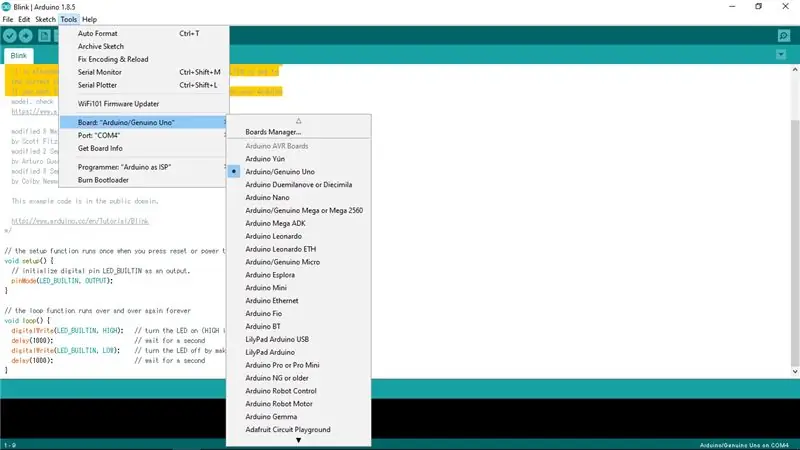Open the Serial Monitor magnifier icon
The height and width of the screenshot is (450, 800).
tap(784, 36)
